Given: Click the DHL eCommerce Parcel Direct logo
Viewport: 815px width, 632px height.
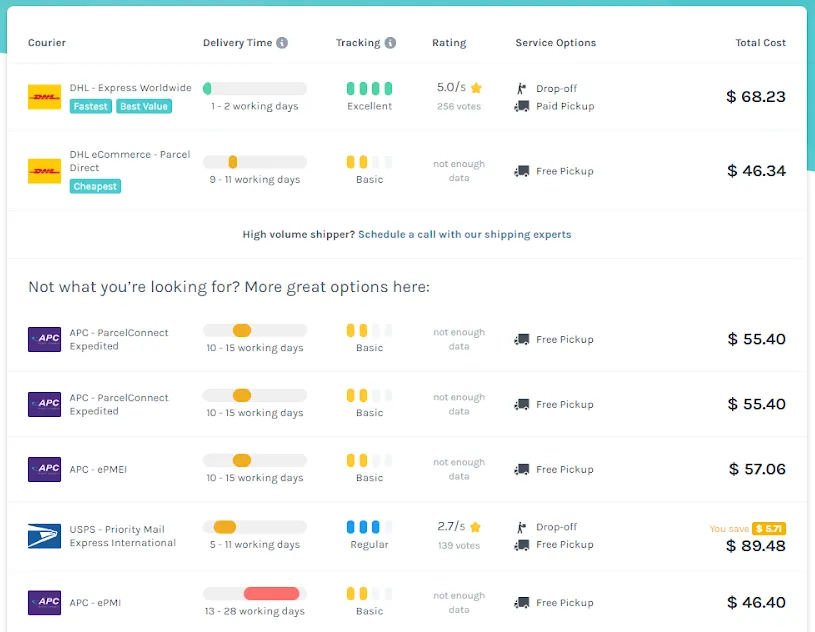Looking at the screenshot, I should 44,171.
